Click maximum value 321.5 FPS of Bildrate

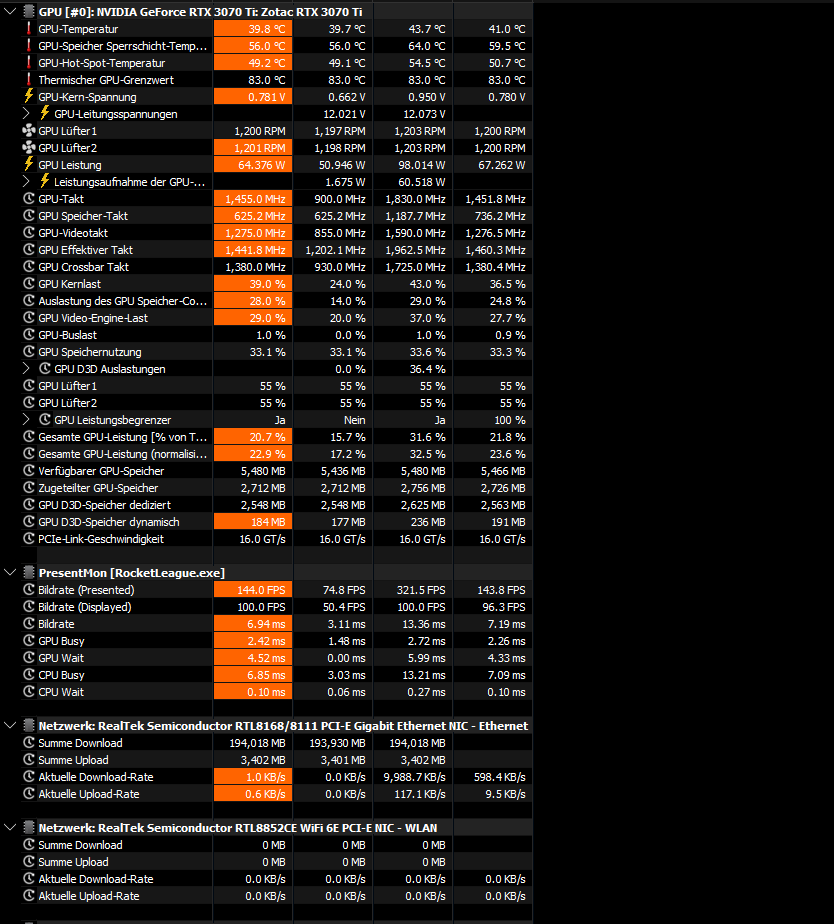[x=420, y=589]
